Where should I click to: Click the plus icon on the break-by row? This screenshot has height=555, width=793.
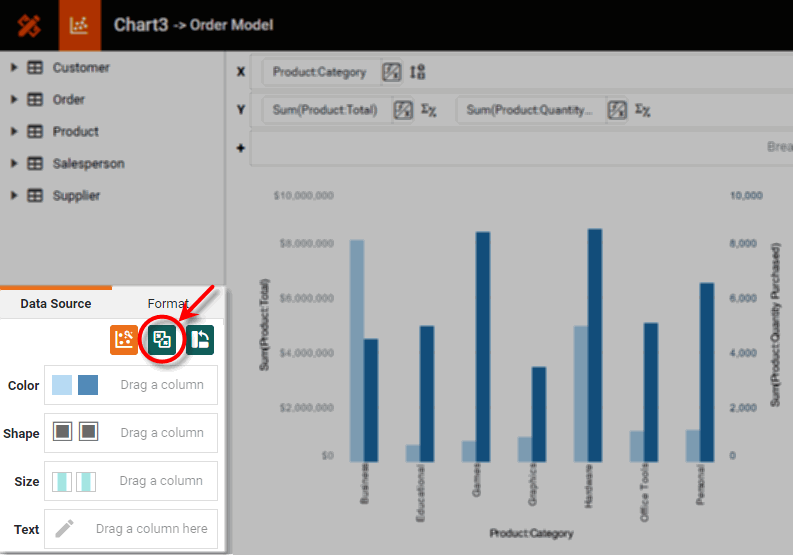241,148
